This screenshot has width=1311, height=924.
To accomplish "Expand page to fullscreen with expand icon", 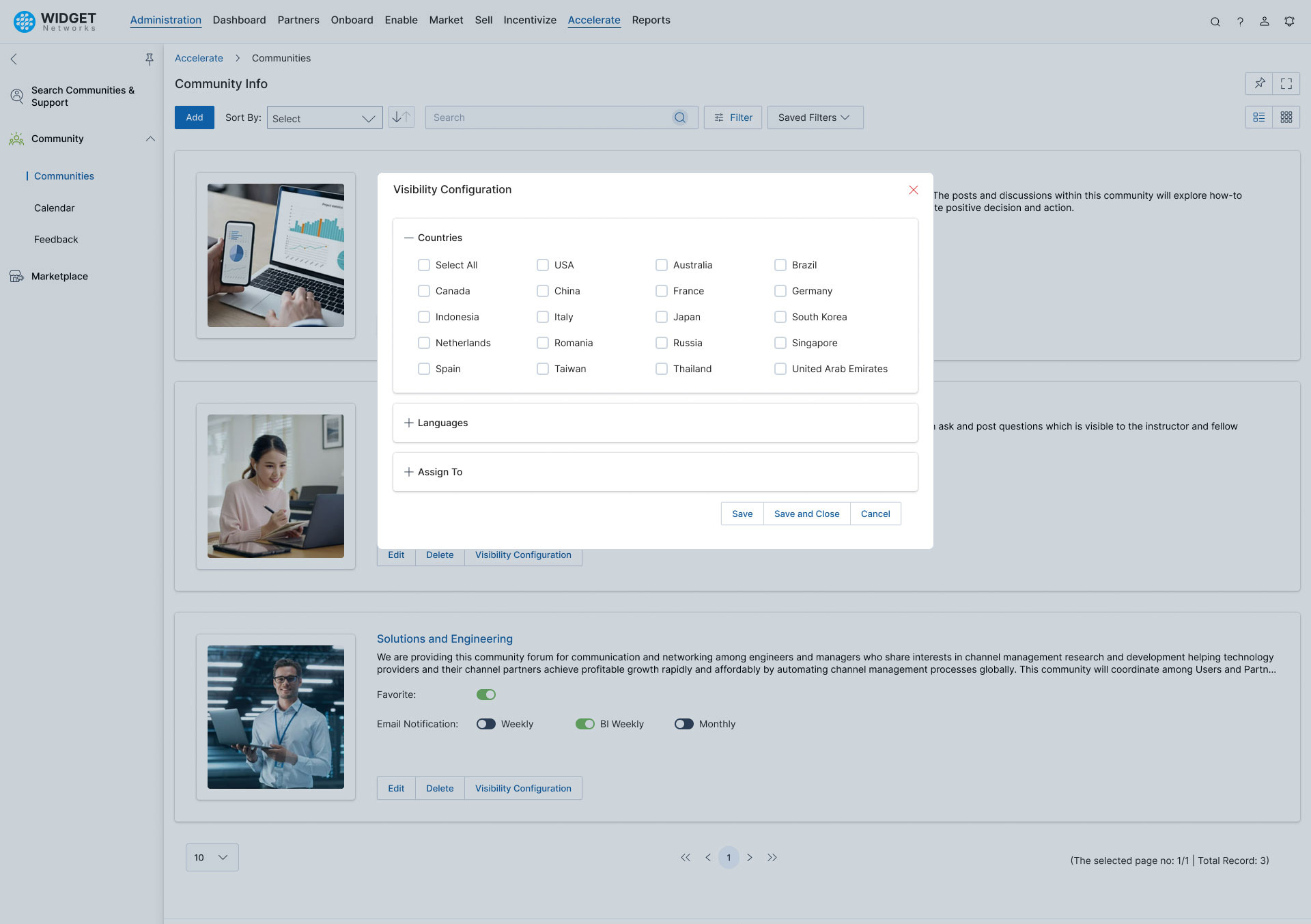I will coord(1287,83).
